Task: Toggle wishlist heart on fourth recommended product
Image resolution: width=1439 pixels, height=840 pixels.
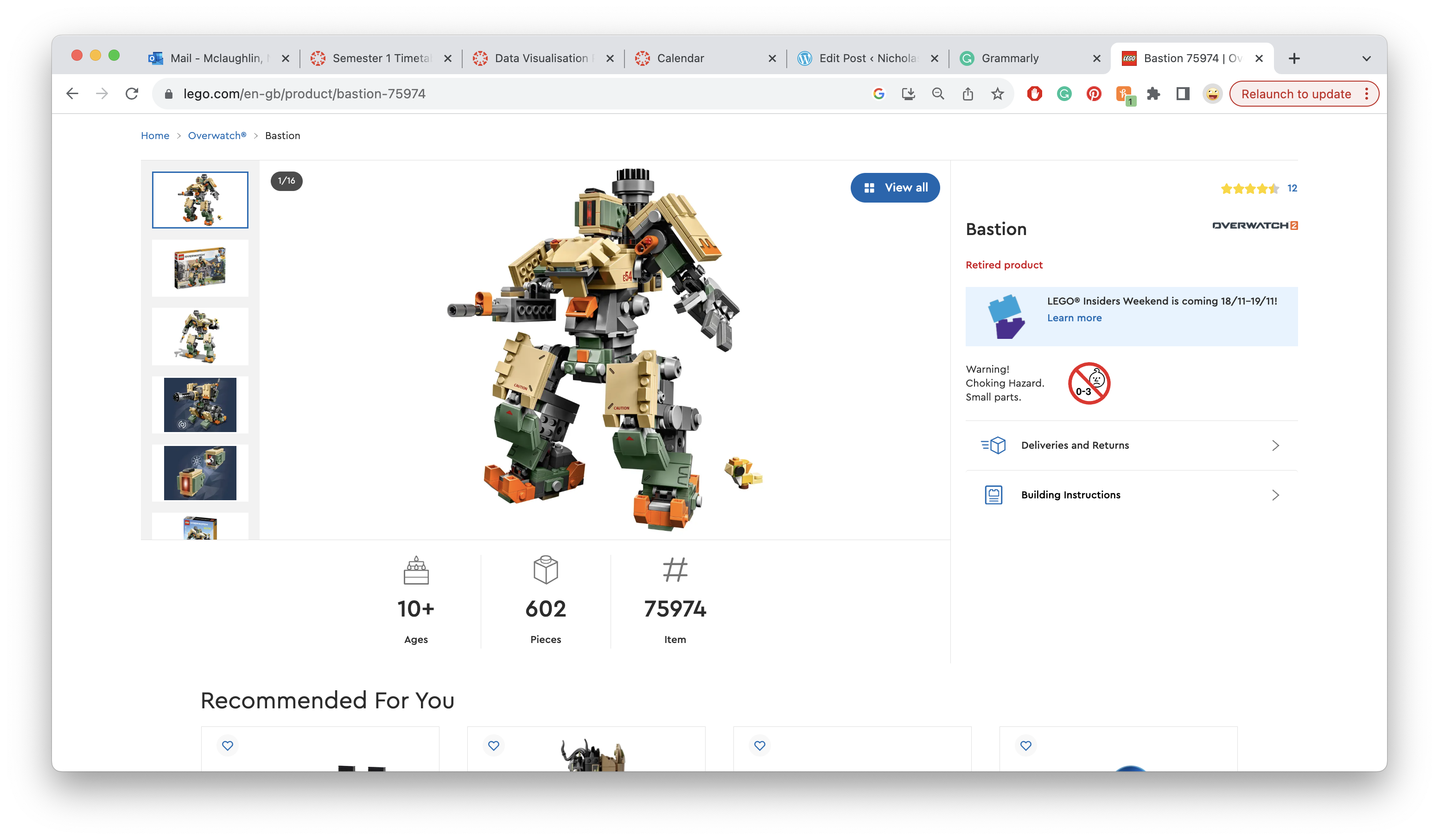Action: click(1025, 745)
